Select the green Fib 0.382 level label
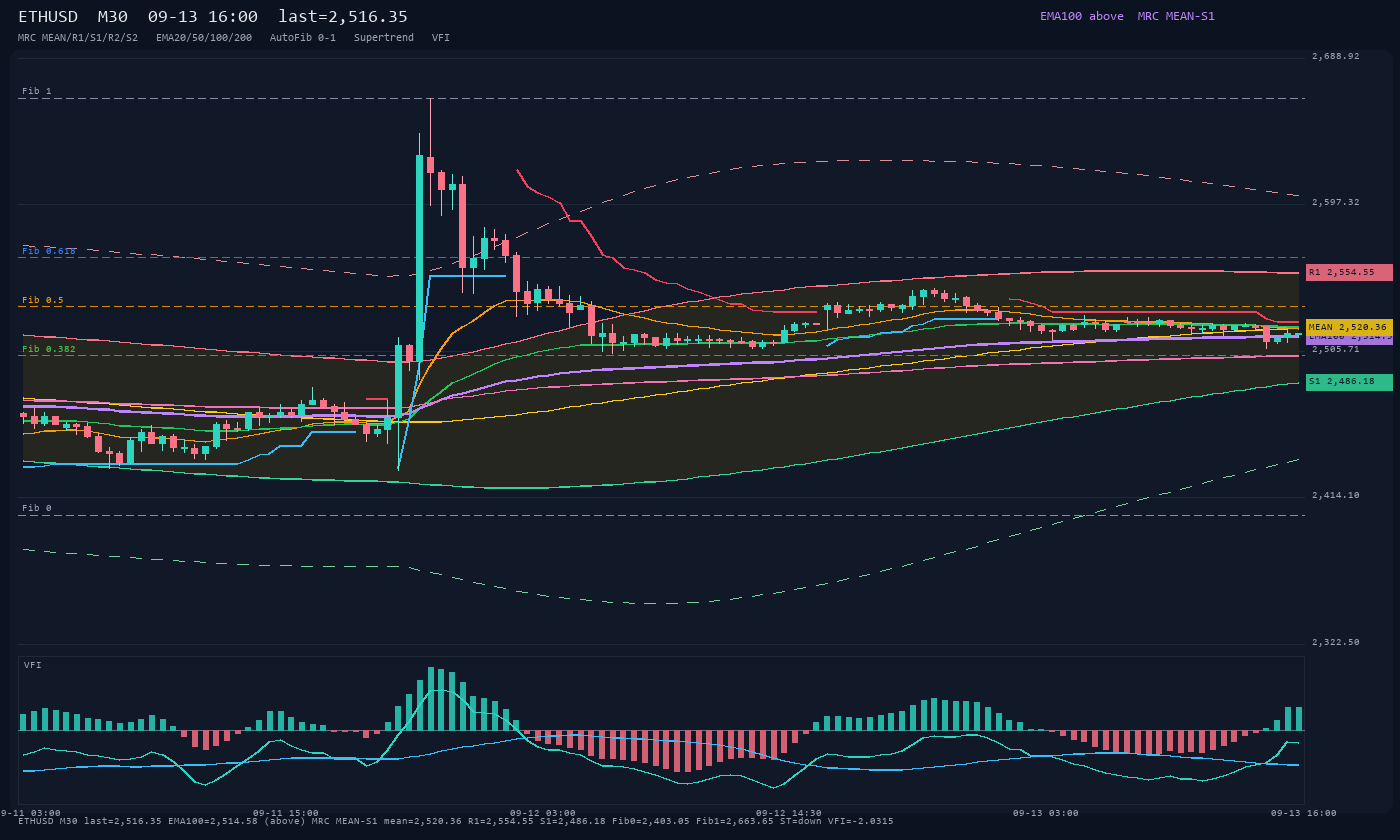Viewport: 1400px width, 840px height. (x=49, y=349)
